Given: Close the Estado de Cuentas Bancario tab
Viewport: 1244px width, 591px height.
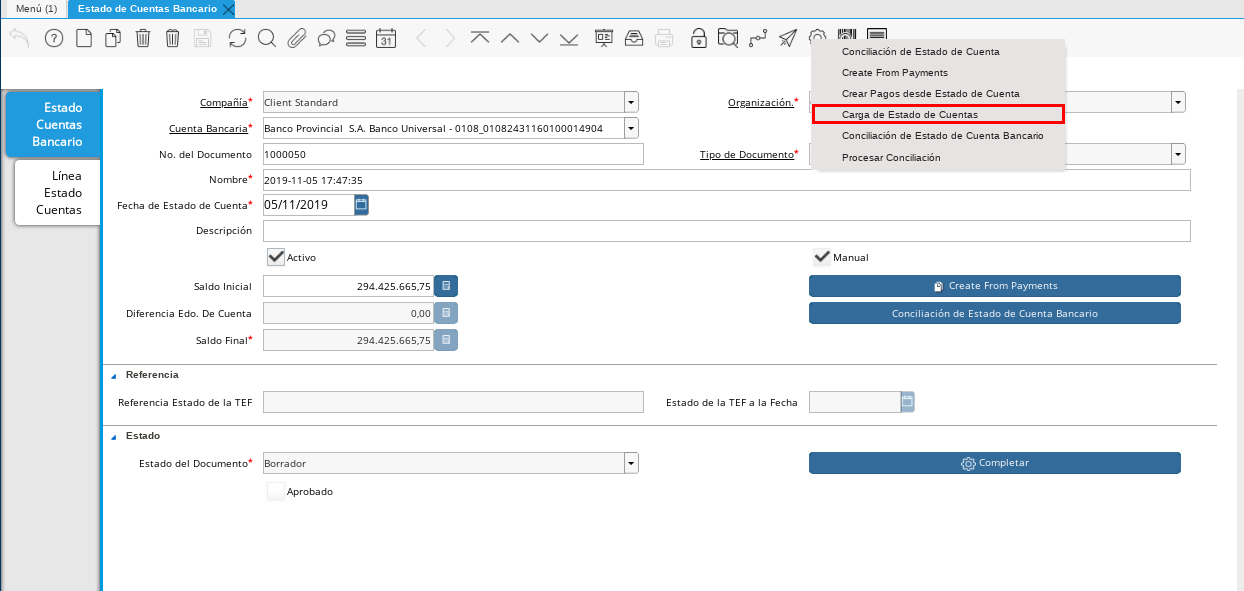Looking at the screenshot, I should [x=228, y=9].
